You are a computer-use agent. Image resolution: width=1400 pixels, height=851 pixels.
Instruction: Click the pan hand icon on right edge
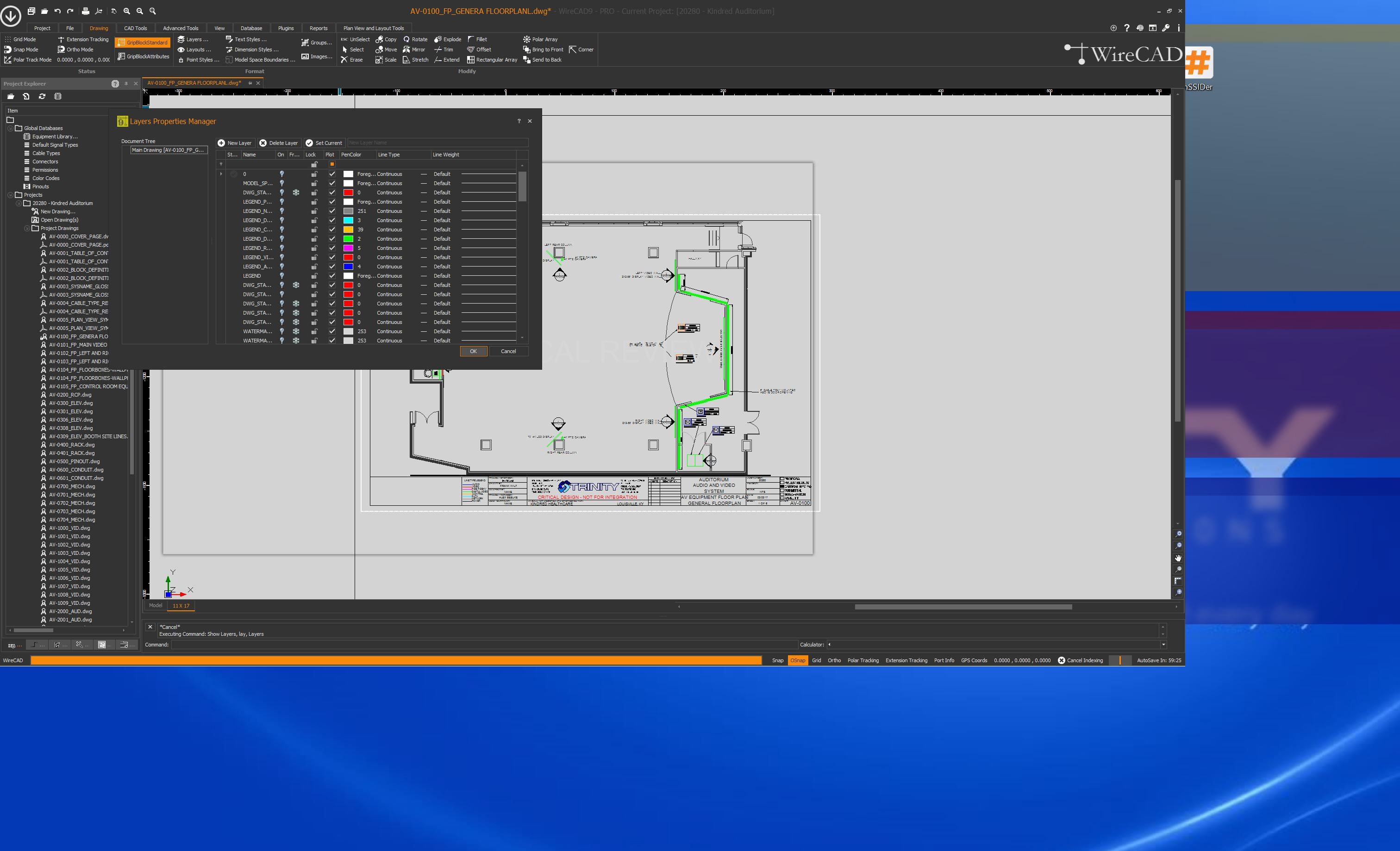(1178, 558)
